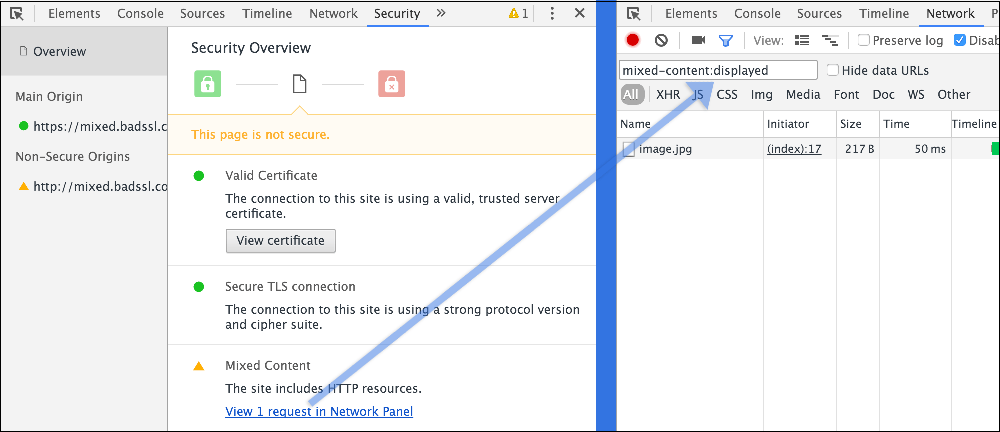The image size is (1000, 432).
Task: Open the Console tab in left DevTools
Action: pos(140,13)
